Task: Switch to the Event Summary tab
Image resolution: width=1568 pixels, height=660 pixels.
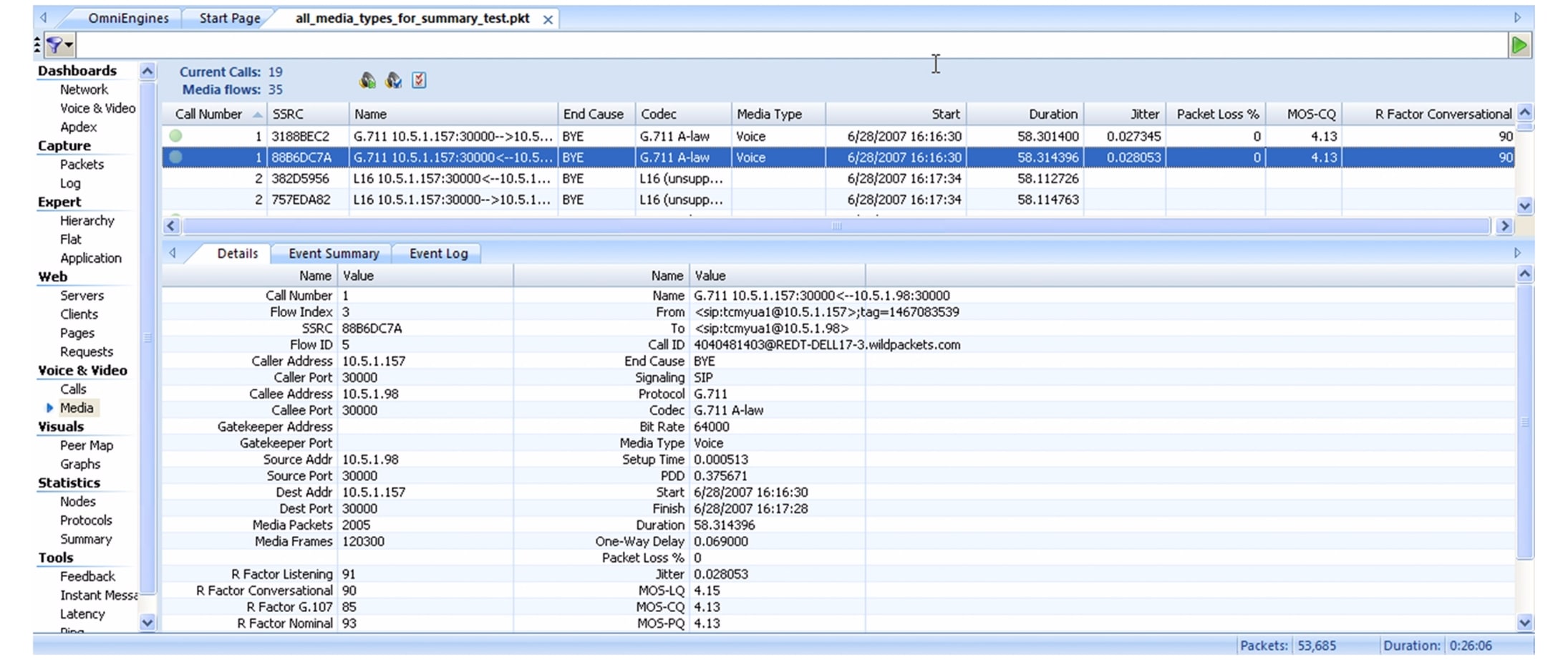Action: tap(334, 253)
